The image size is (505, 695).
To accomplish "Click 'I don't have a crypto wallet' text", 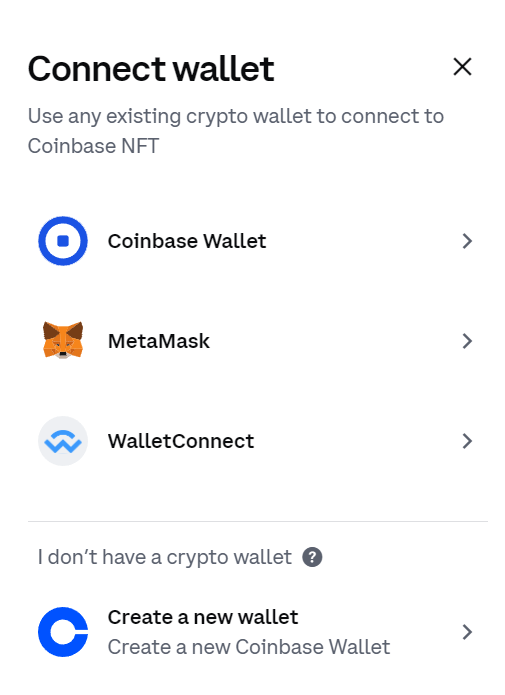I will (x=165, y=557).
